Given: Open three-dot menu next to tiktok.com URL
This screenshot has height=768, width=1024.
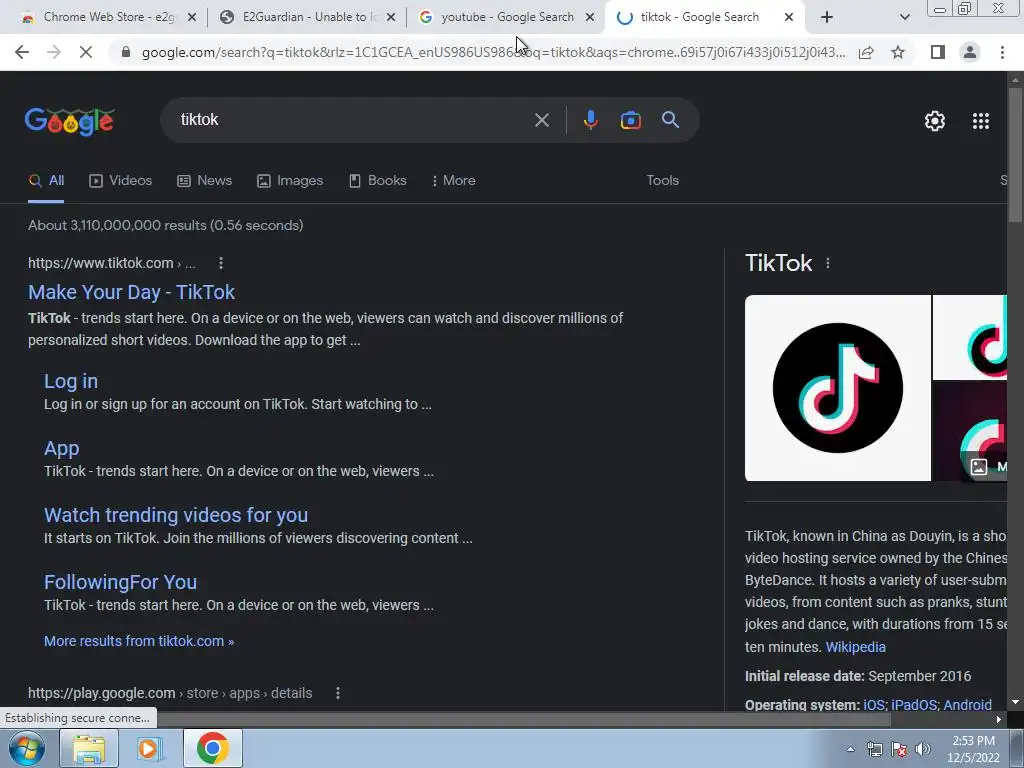Looking at the screenshot, I should 221,263.
